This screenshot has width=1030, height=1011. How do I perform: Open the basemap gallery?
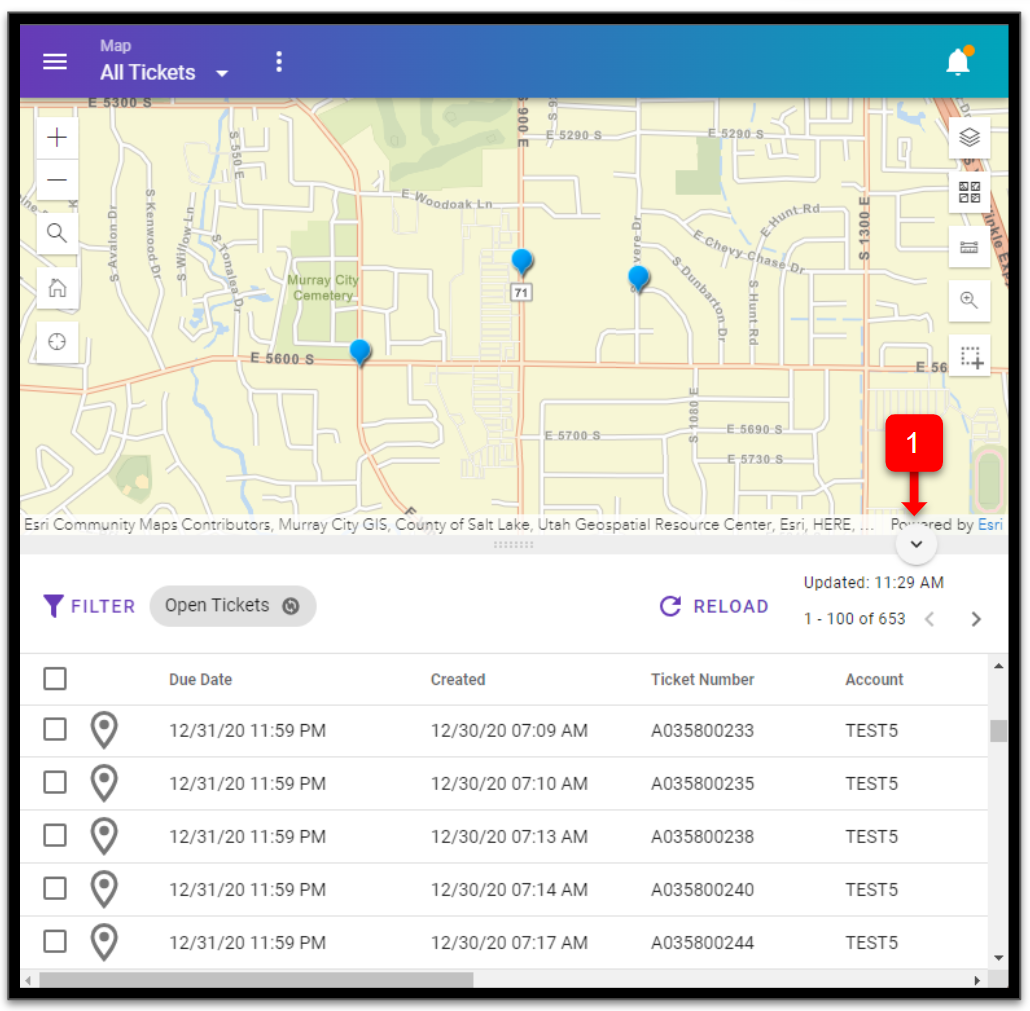tap(968, 192)
